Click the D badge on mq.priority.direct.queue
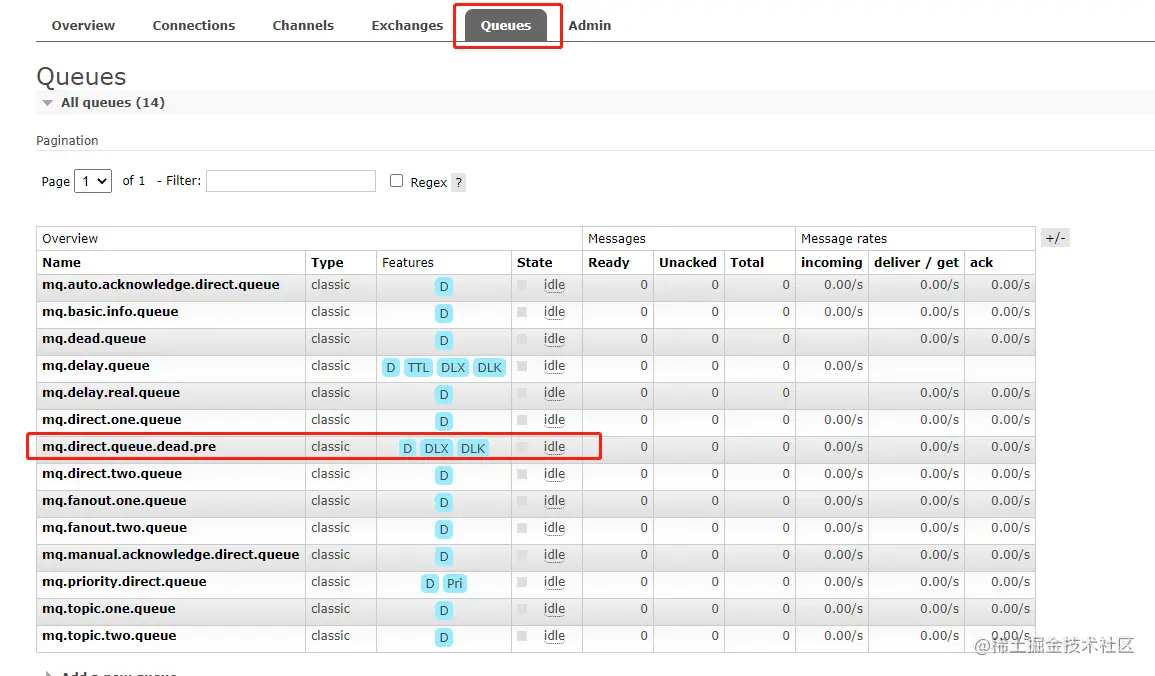This screenshot has height=676, width=1155. (x=429, y=583)
